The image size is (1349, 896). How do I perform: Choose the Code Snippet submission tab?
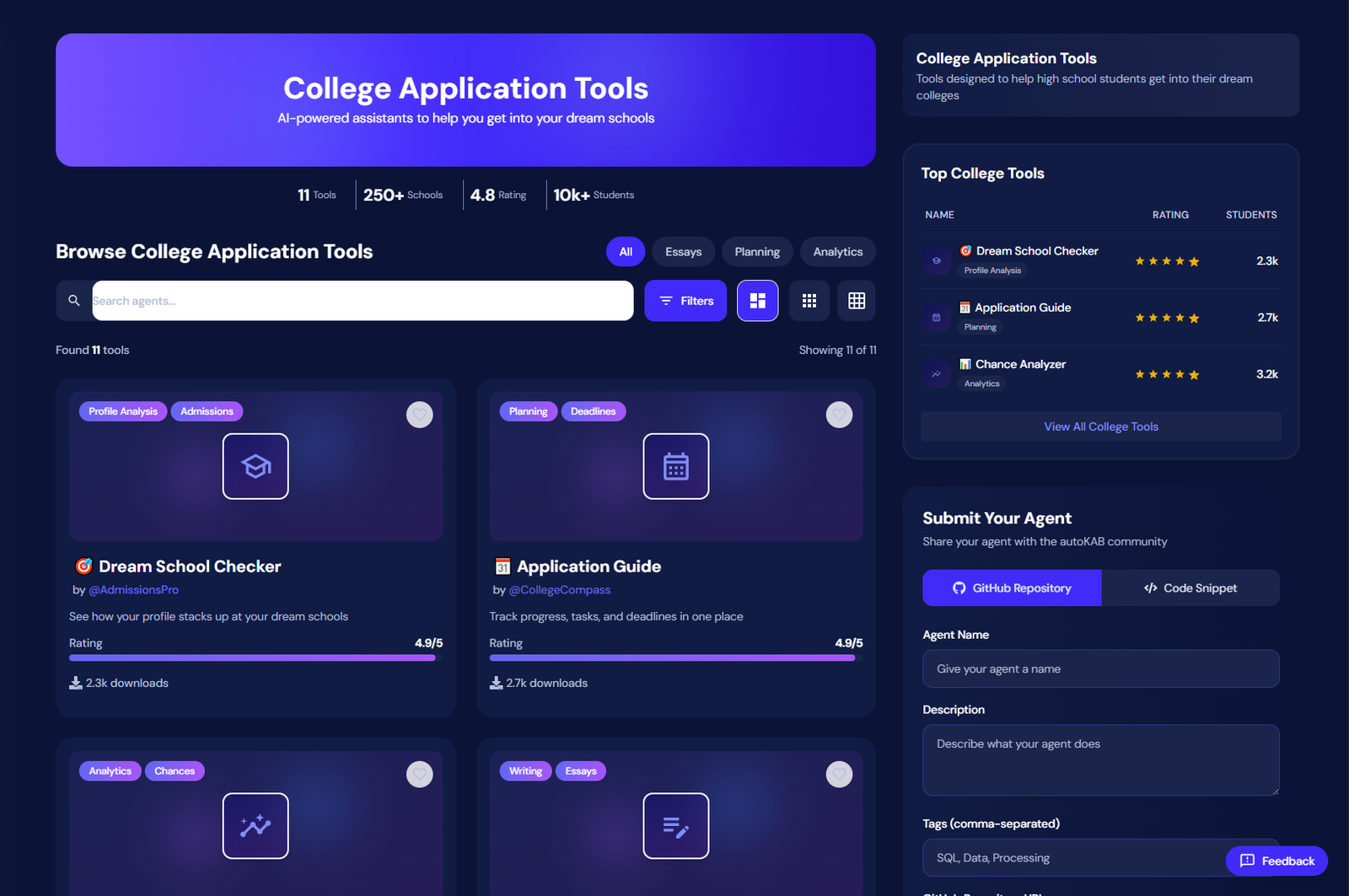[x=1190, y=588]
